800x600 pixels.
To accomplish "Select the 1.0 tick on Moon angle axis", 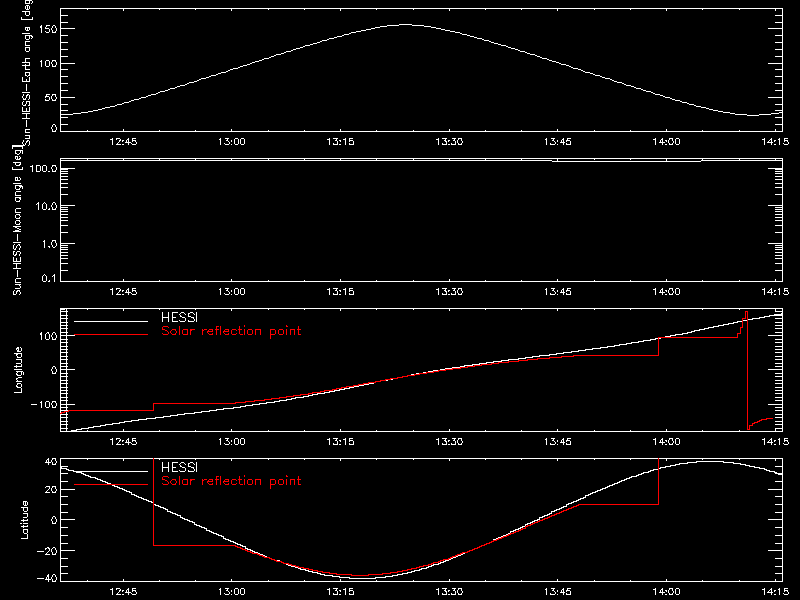I will click(48, 244).
